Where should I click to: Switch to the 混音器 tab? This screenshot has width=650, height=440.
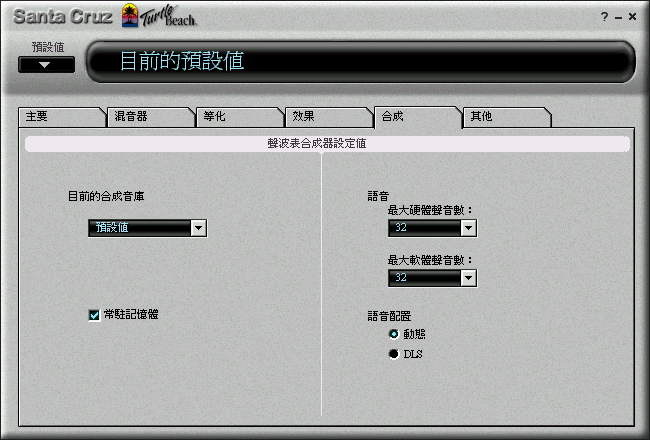(150, 117)
